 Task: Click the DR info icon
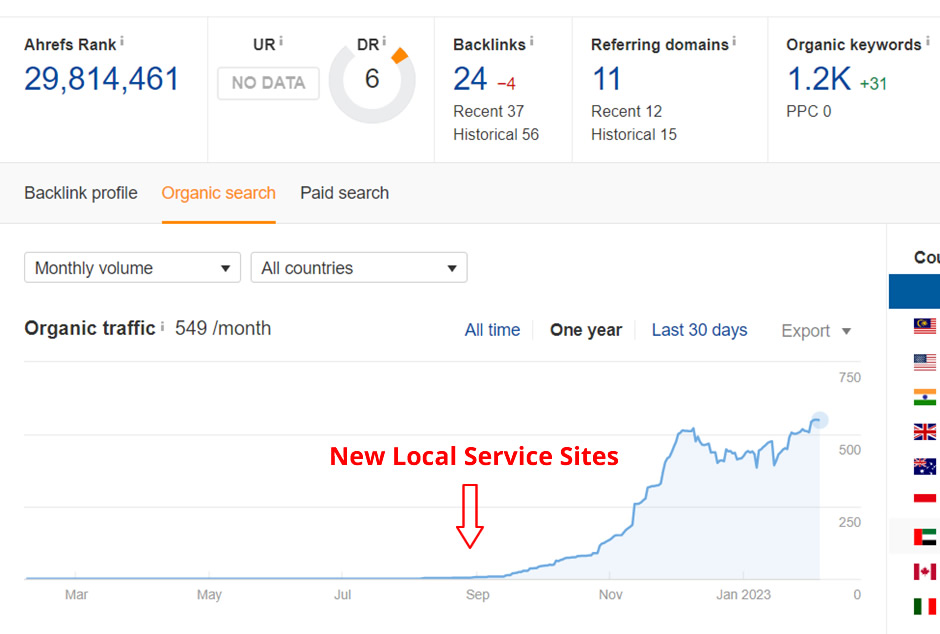pos(384,41)
